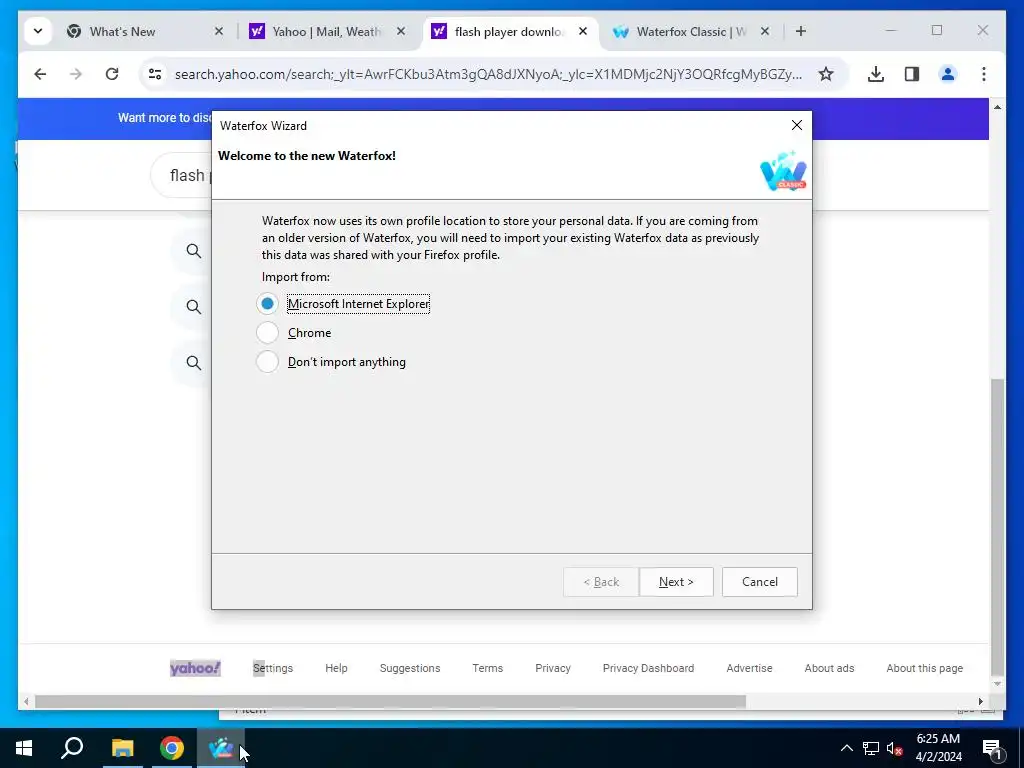Close the Waterfox Classic tab
The image size is (1024, 768).
[765, 31]
